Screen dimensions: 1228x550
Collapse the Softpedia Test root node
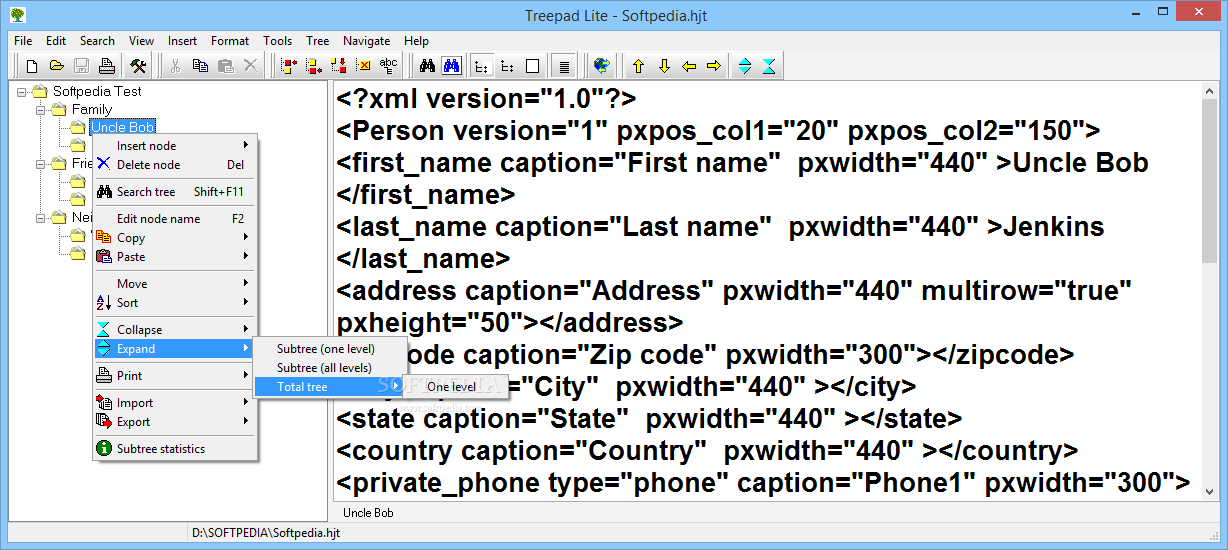[x=22, y=91]
